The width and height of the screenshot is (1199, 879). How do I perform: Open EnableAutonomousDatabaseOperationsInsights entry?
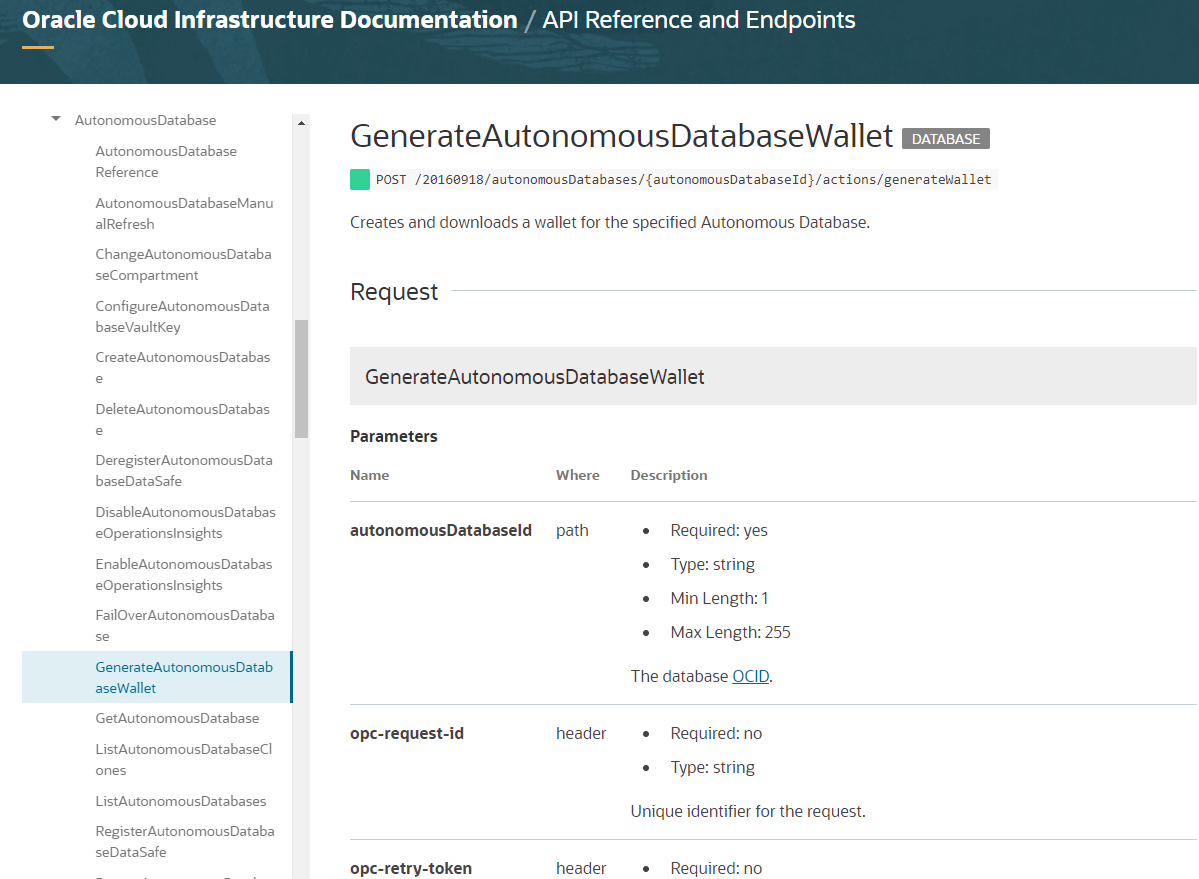(184, 575)
